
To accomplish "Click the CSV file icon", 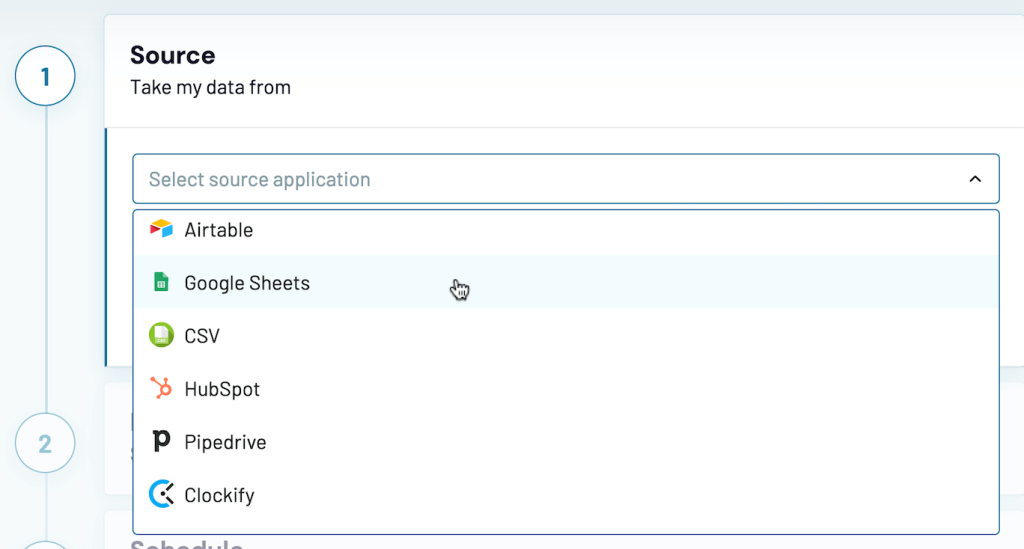I will [x=161, y=335].
